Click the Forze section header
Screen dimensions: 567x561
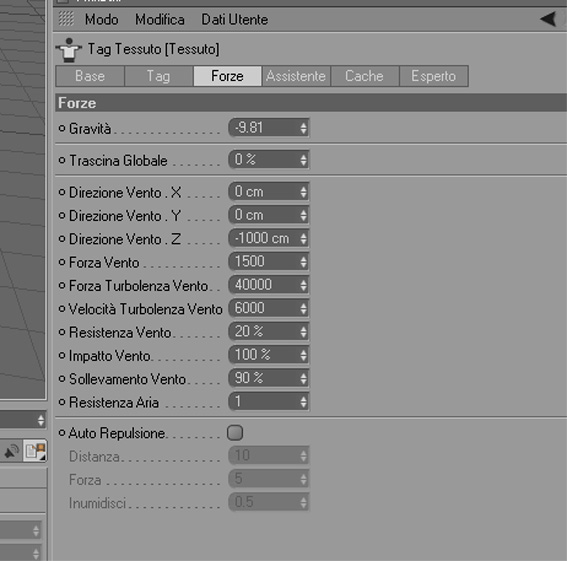311,103
